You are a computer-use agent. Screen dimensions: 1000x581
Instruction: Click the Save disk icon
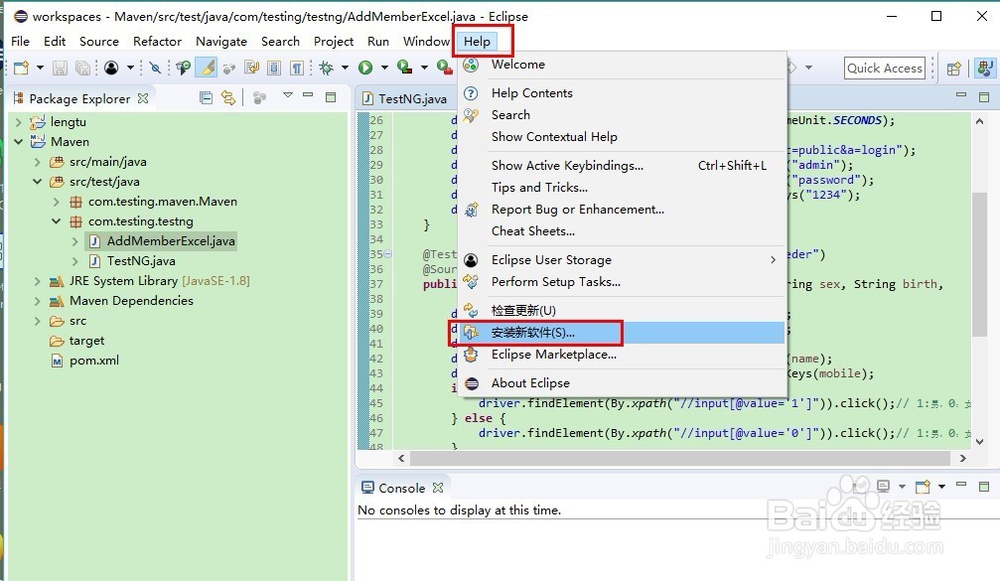(x=60, y=68)
